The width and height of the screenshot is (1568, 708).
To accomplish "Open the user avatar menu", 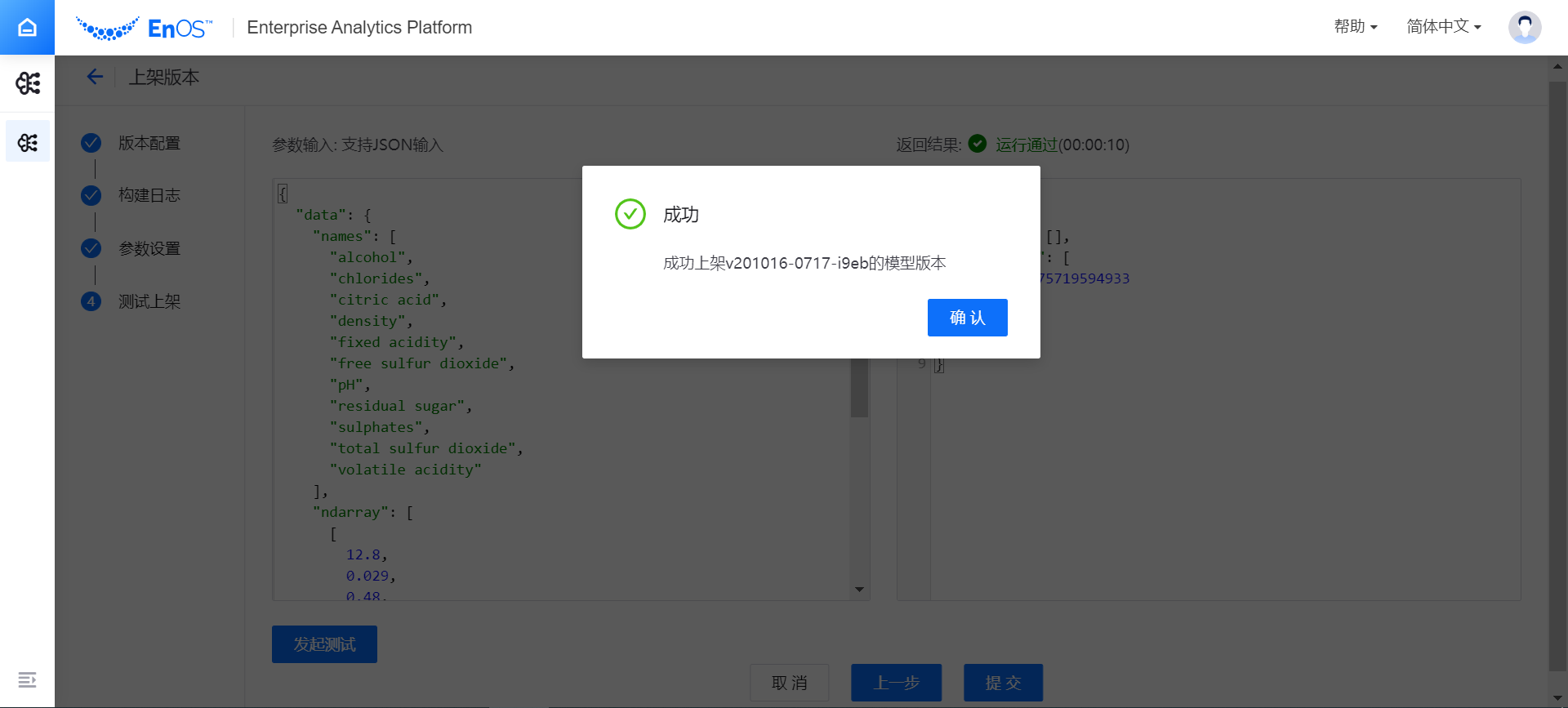I will point(1524,27).
